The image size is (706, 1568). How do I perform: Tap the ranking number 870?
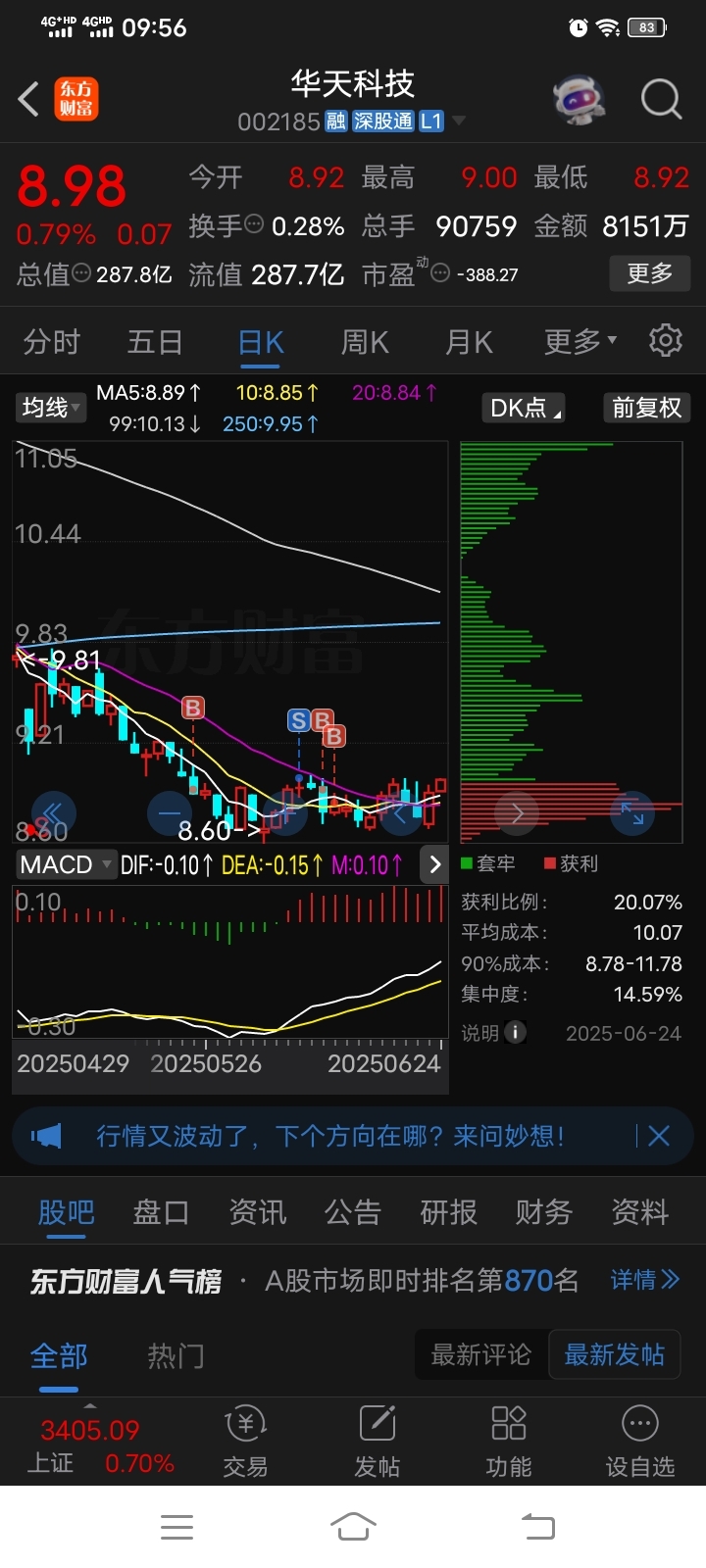[x=529, y=1280]
